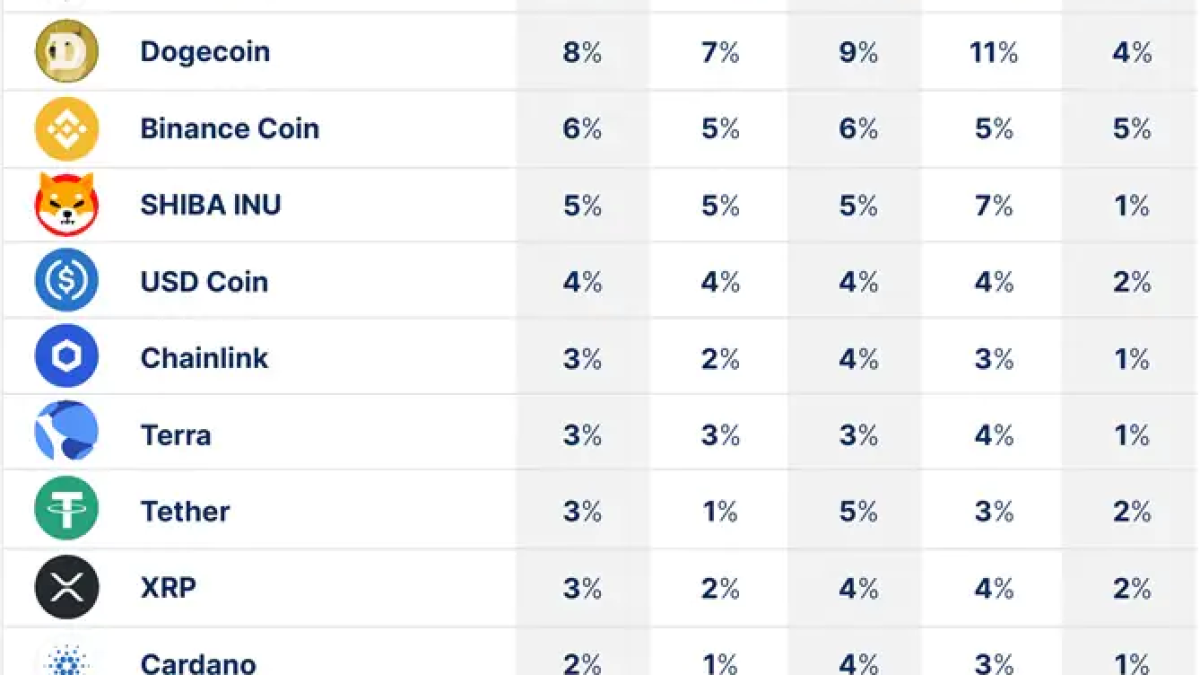Click Dogecoin's 11% value cell
The width and height of the screenshot is (1200, 675).
(x=993, y=52)
